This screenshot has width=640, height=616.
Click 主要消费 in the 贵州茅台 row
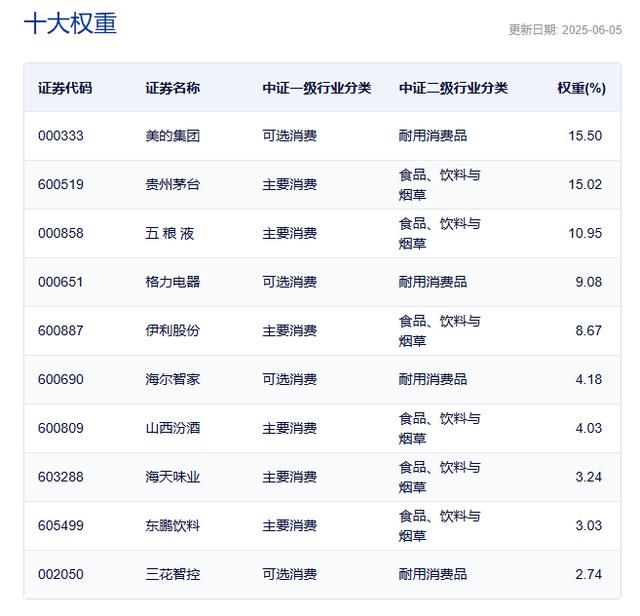[290, 185]
